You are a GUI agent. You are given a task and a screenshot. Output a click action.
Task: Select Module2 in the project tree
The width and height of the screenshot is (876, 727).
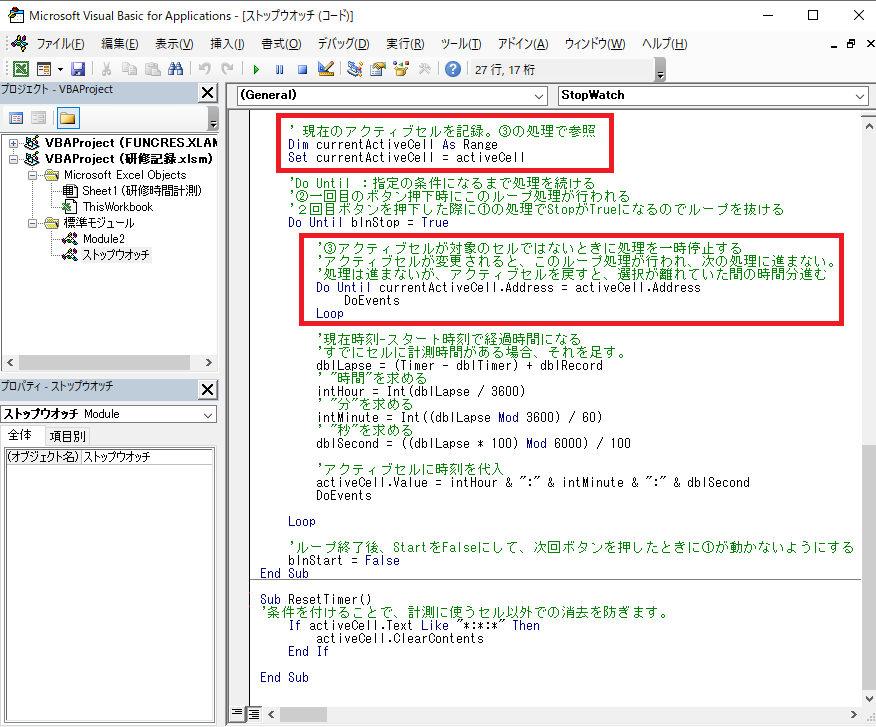pyautogui.click(x=104, y=239)
